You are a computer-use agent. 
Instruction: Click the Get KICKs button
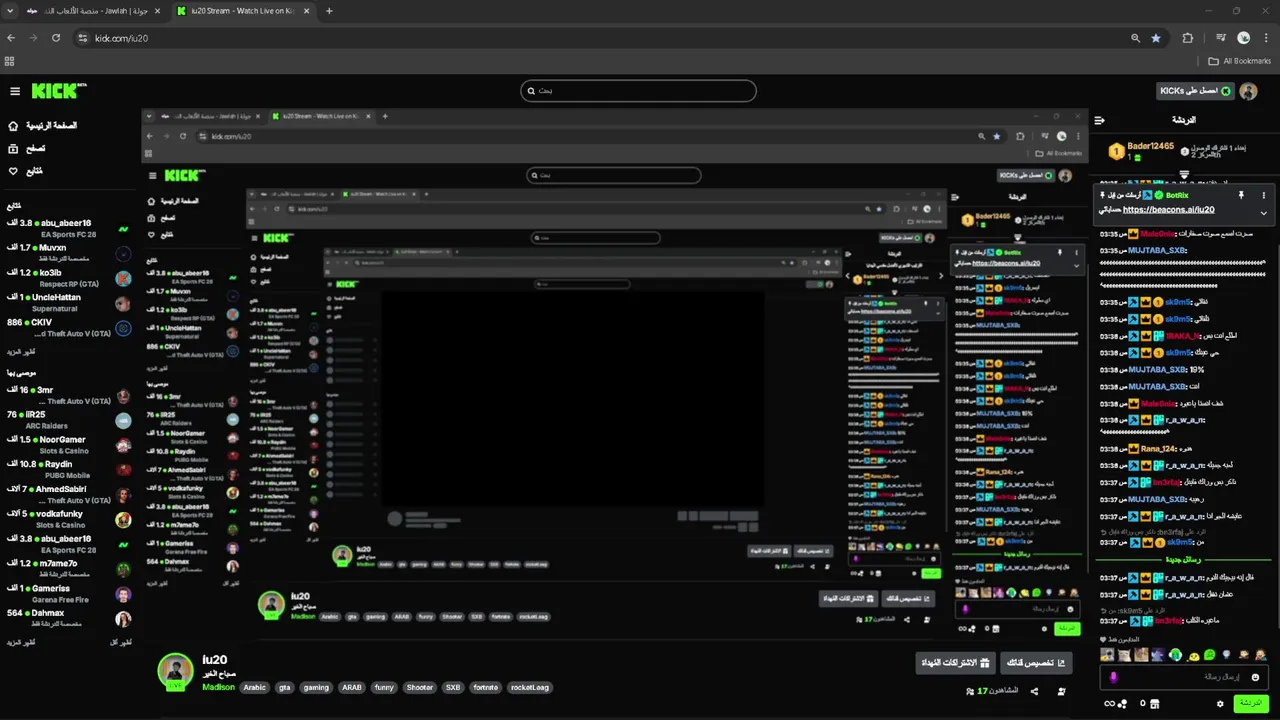tap(1195, 91)
